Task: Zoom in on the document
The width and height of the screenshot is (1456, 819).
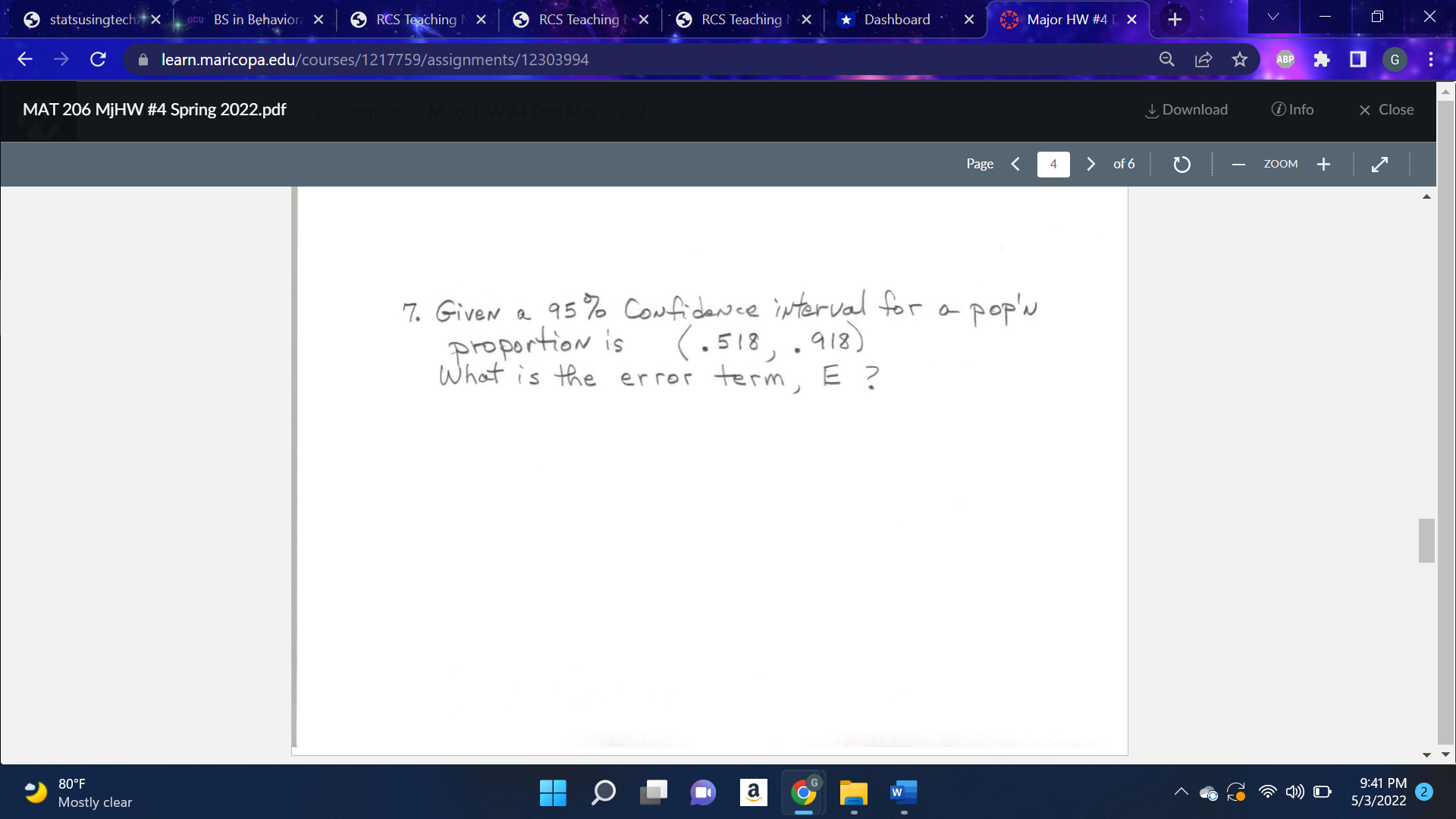Action: (1323, 164)
